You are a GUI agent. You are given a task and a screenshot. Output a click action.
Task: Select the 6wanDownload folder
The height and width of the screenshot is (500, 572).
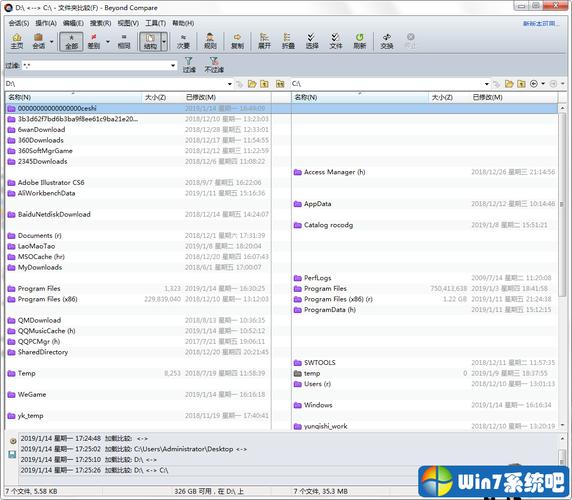pos(42,129)
